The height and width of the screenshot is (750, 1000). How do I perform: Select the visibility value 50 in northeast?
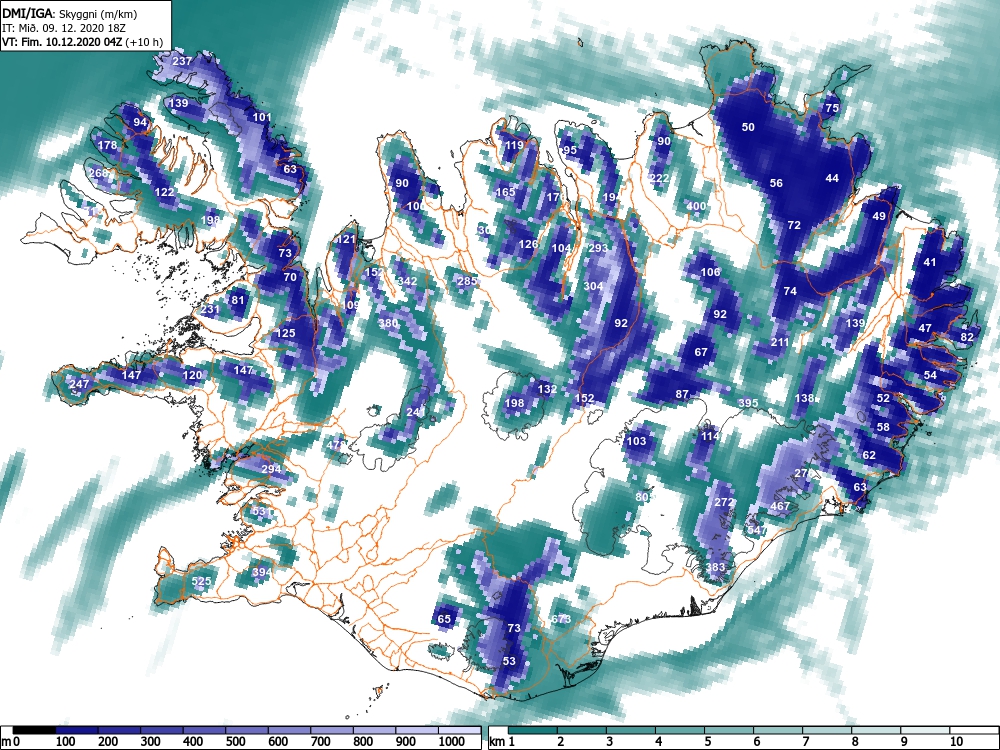[x=748, y=126]
